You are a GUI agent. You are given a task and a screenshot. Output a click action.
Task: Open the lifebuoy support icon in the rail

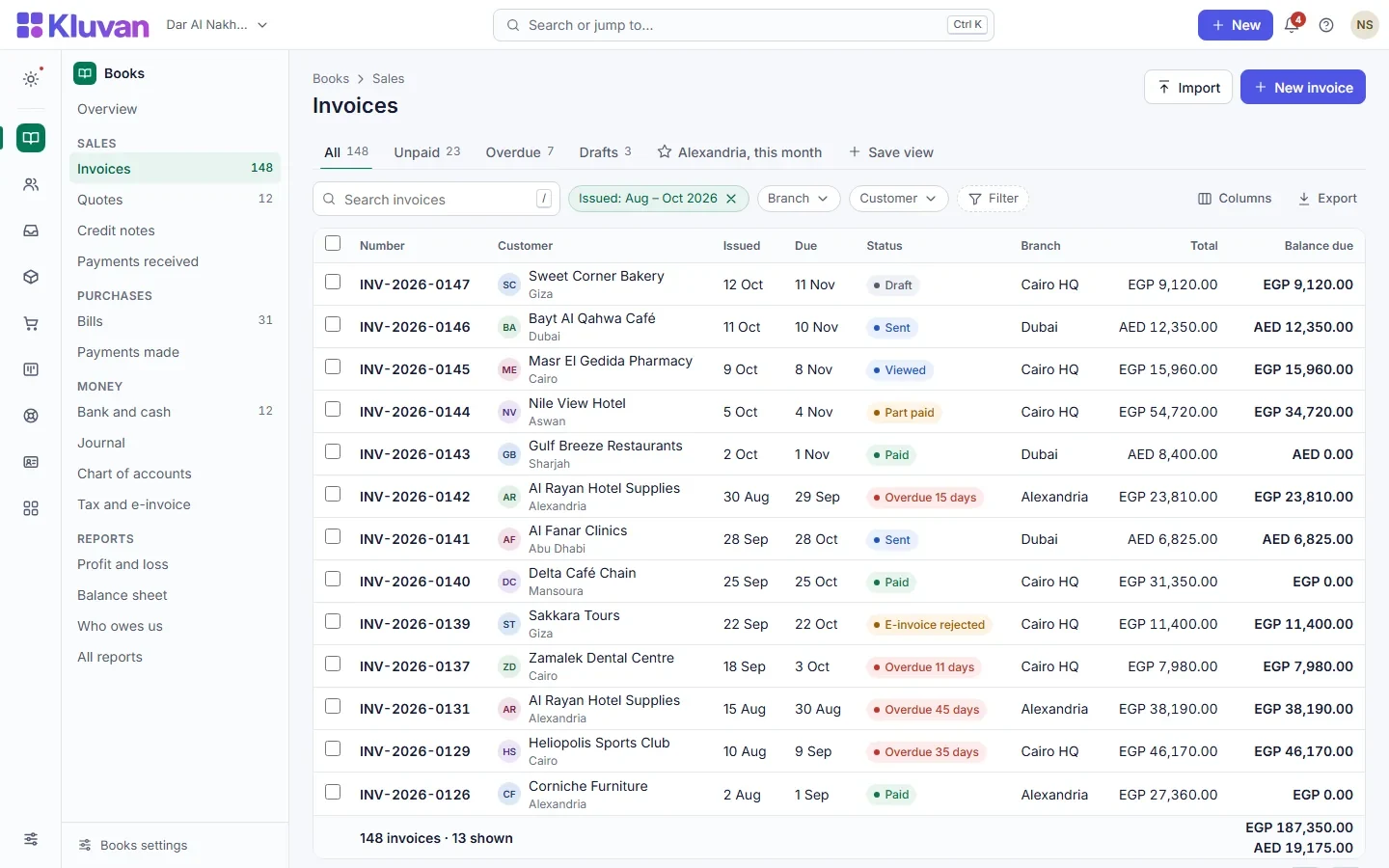click(x=31, y=416)
